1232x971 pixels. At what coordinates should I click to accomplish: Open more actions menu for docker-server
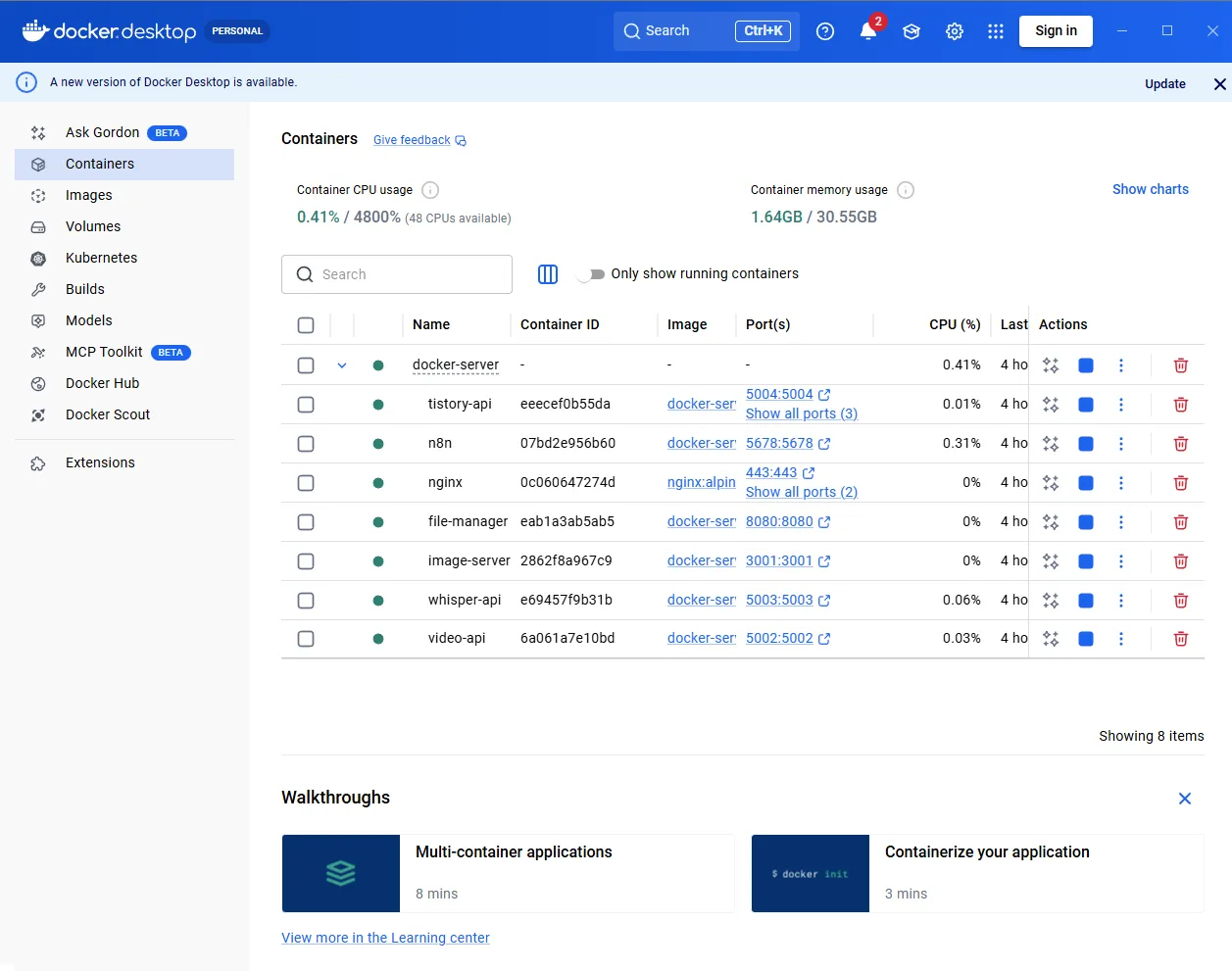click(1121, 365)
